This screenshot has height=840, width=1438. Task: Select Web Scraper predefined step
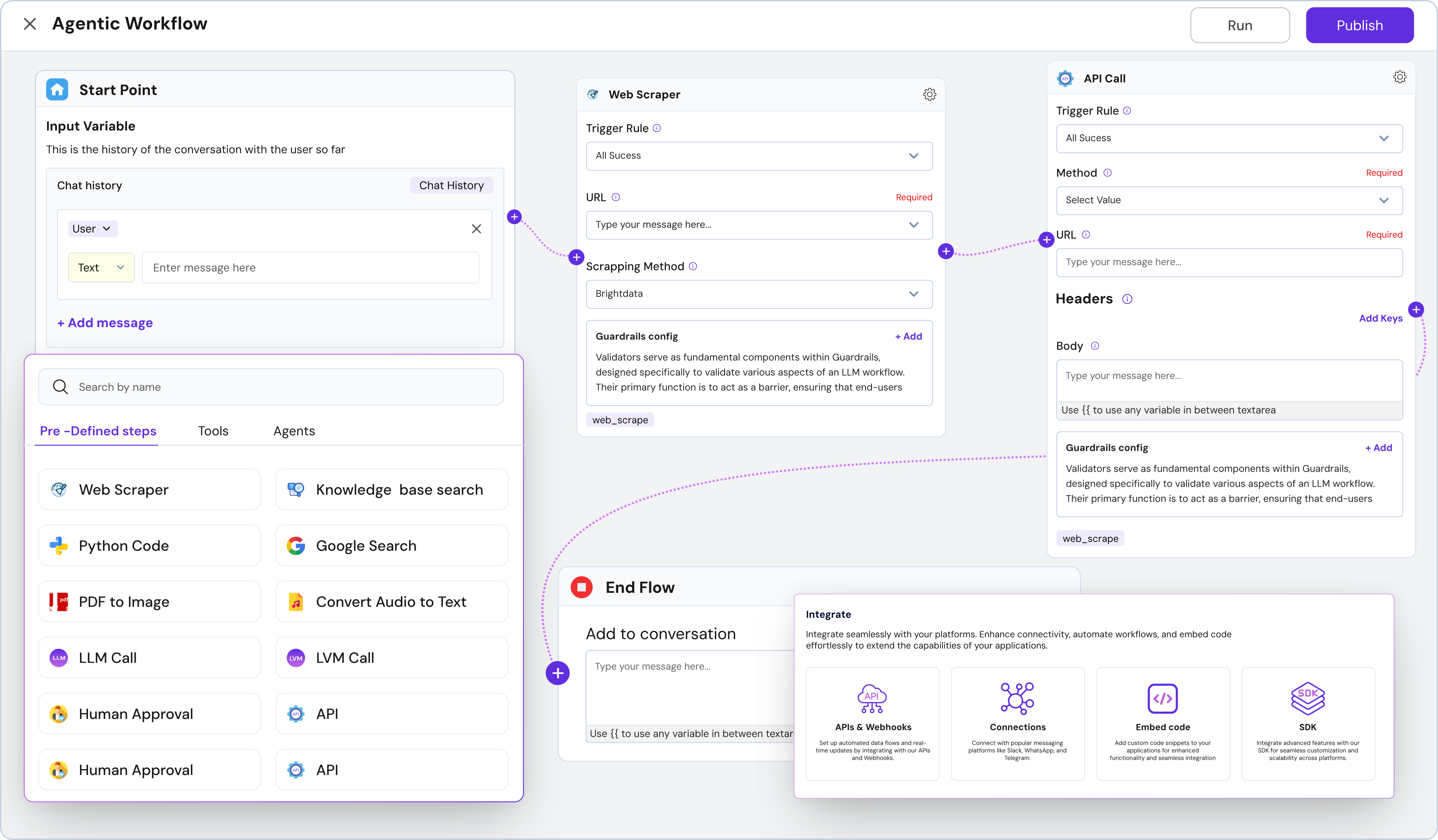tap(150, 490)
